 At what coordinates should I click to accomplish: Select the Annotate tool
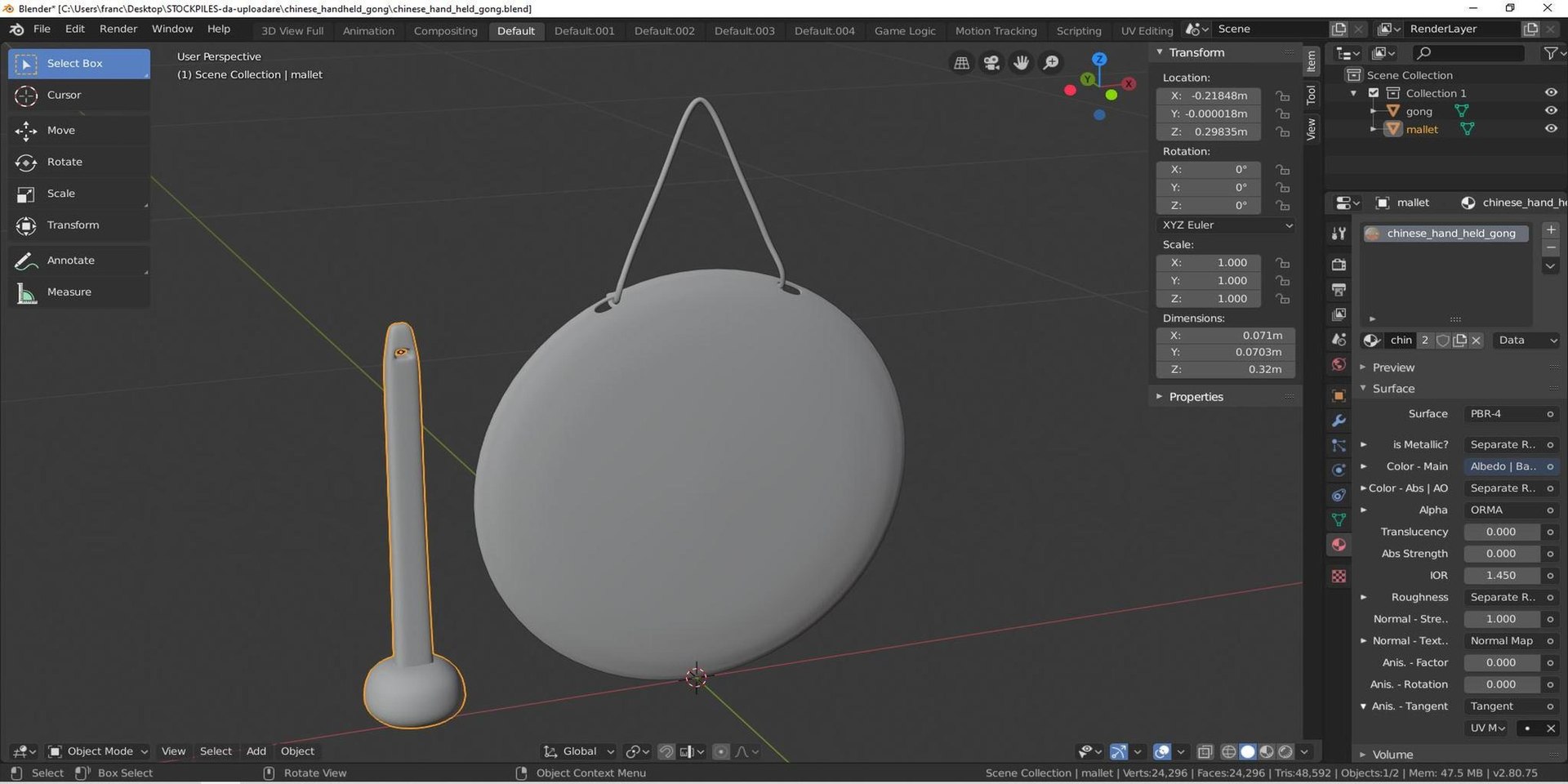[78, 261]
